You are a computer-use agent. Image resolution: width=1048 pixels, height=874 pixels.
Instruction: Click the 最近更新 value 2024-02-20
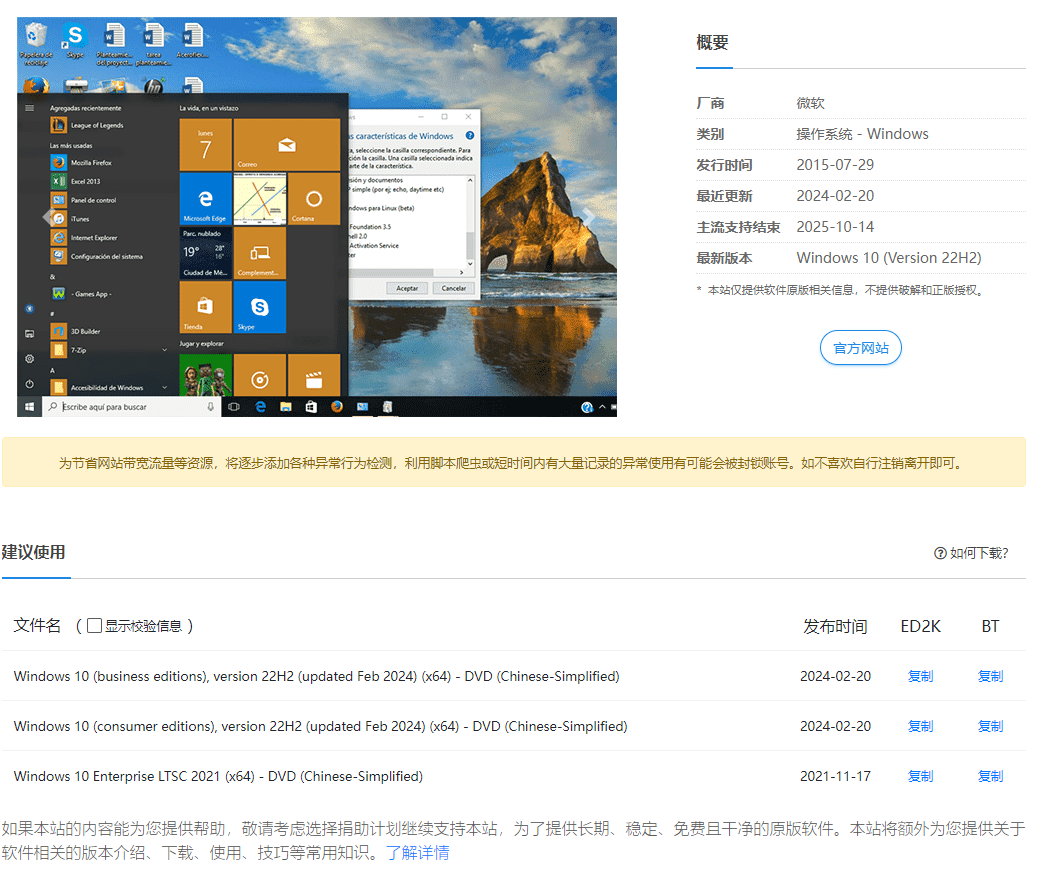835,196
